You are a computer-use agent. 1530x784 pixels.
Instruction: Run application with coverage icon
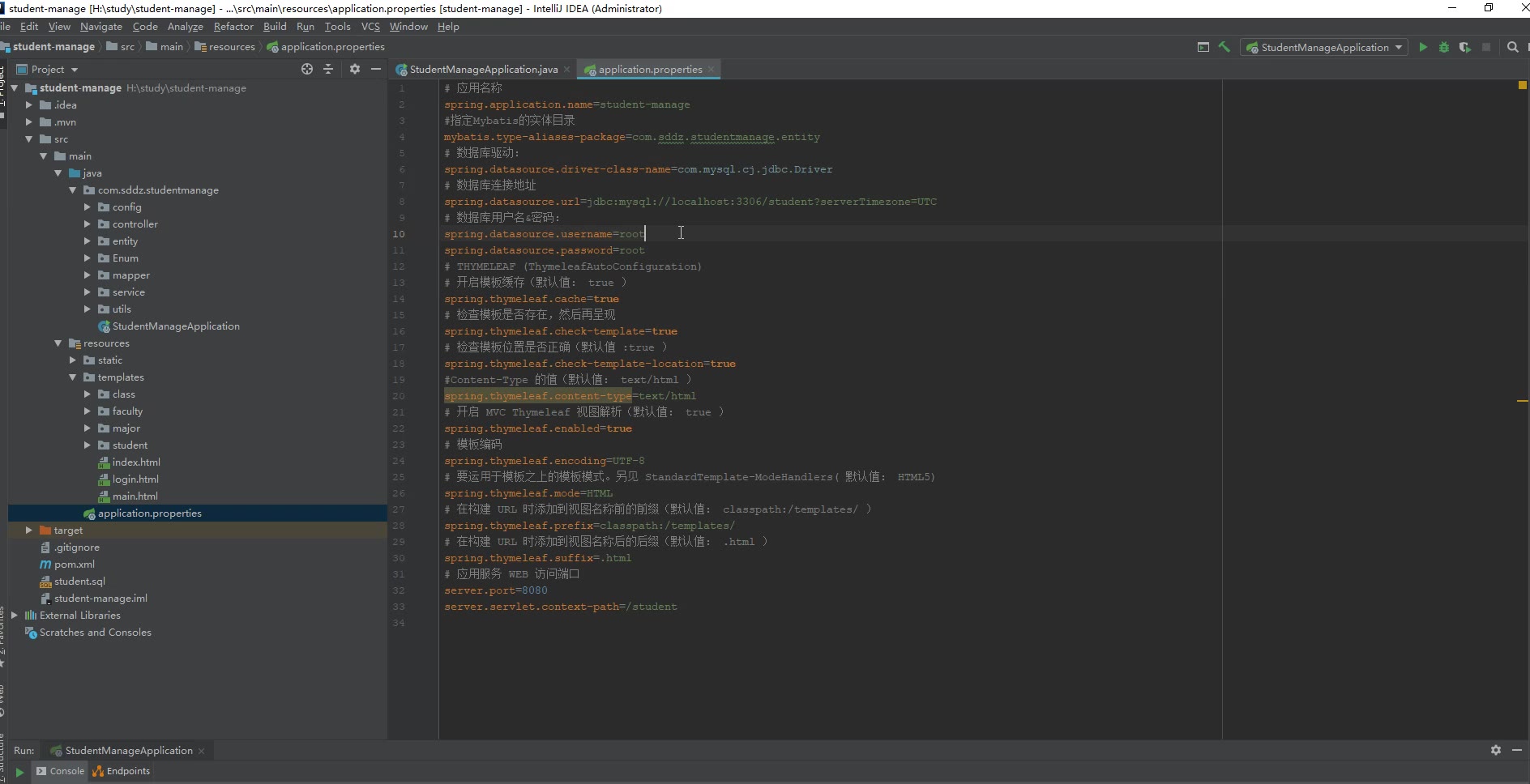1464,48
